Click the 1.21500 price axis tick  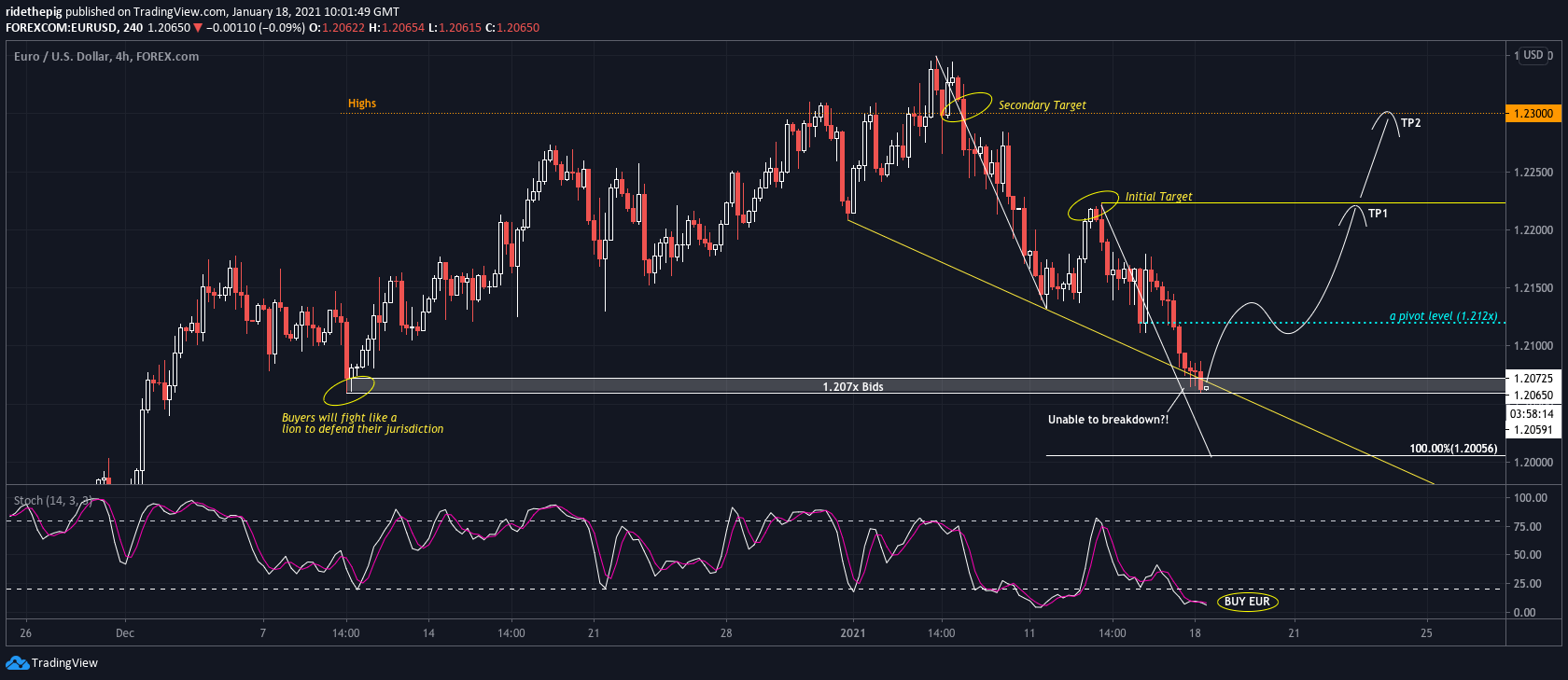[x=1533, y=288]
